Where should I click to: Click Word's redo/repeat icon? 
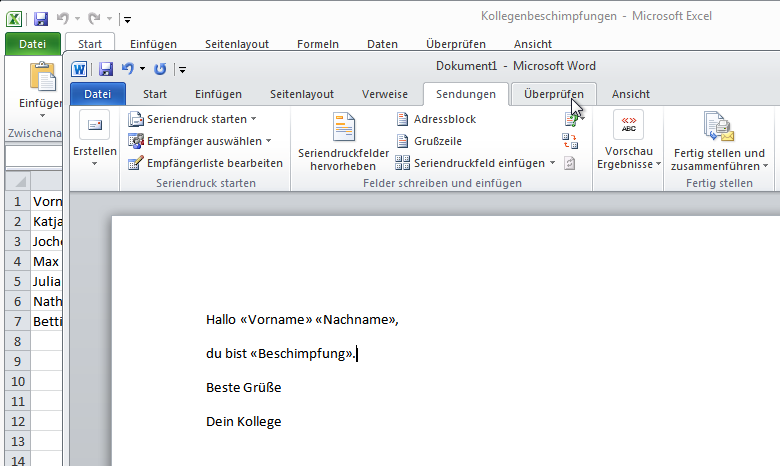[160, 69]
